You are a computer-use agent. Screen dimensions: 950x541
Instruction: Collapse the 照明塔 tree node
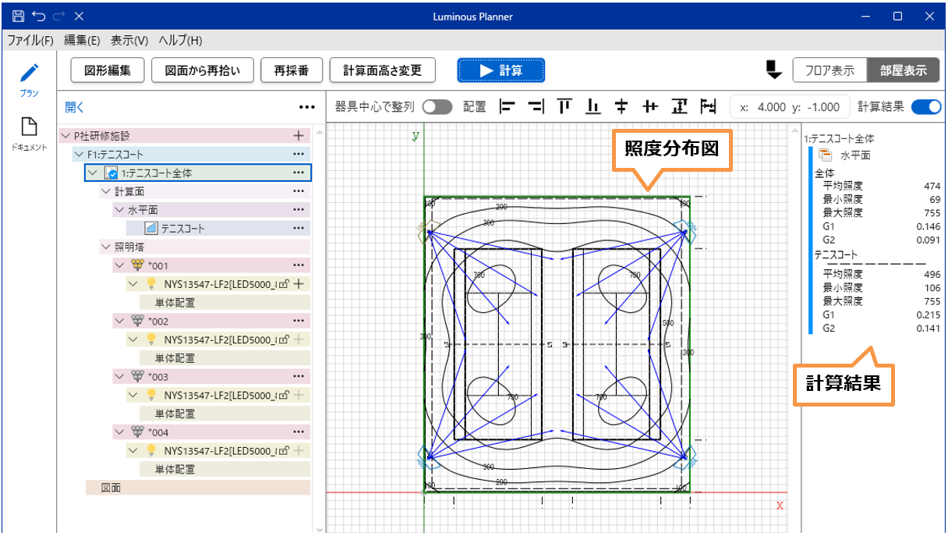coord(106,246)
